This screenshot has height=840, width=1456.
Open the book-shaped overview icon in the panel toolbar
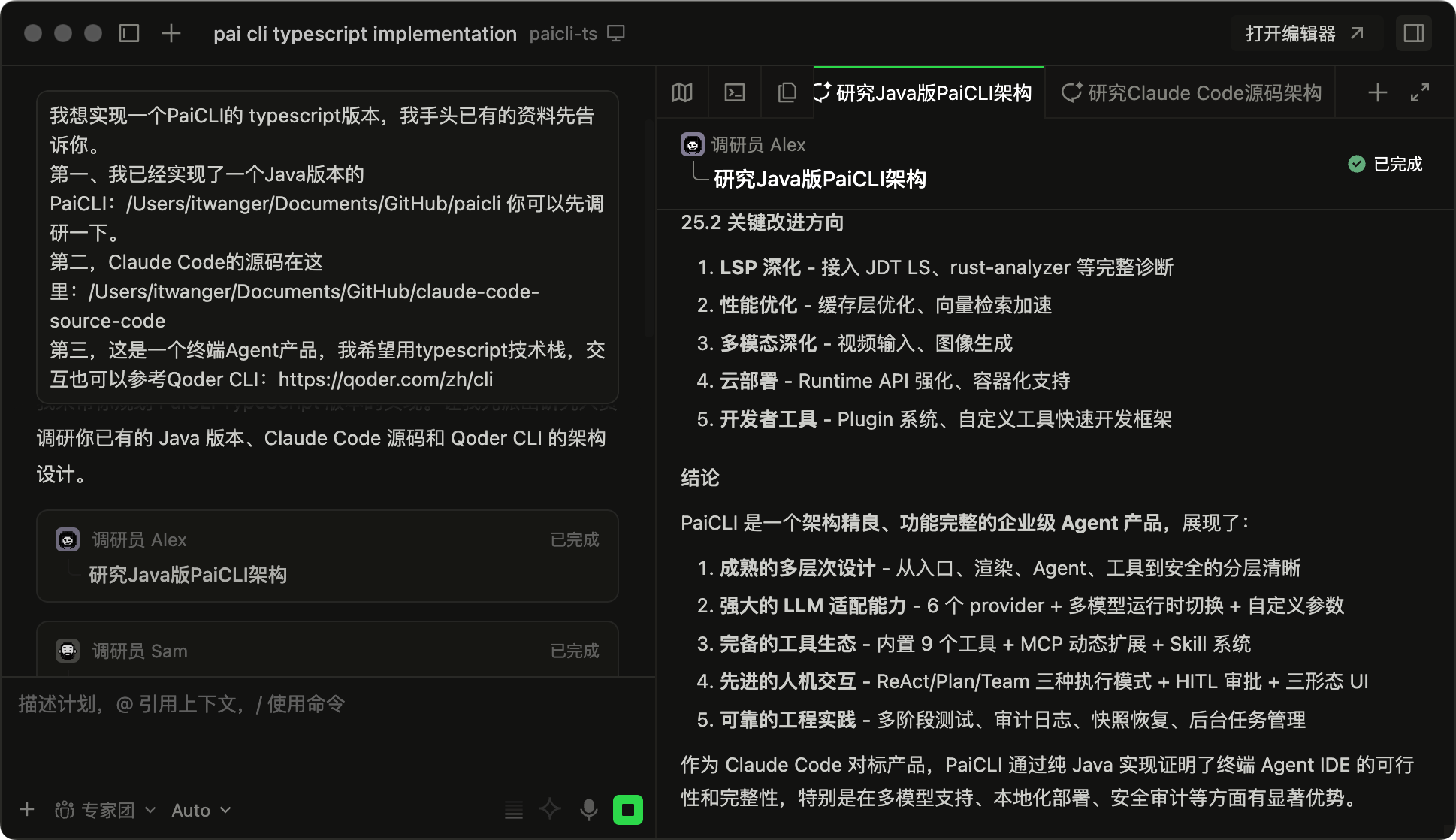point(682,92)
